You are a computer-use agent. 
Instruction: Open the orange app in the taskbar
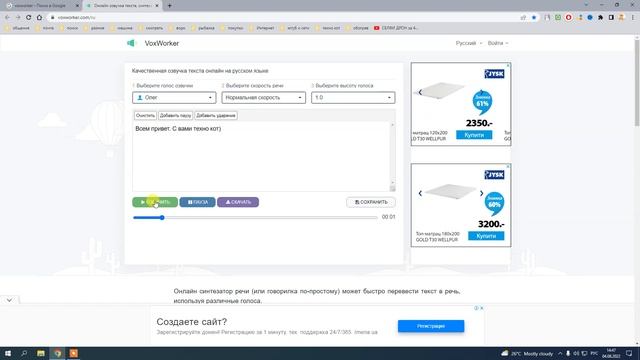point(73,353)
